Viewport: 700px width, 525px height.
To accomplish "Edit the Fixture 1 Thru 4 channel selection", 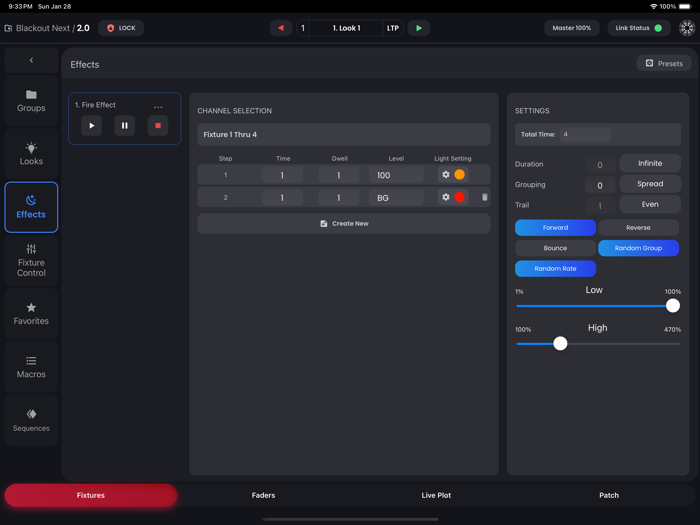I will coord(344,134).
